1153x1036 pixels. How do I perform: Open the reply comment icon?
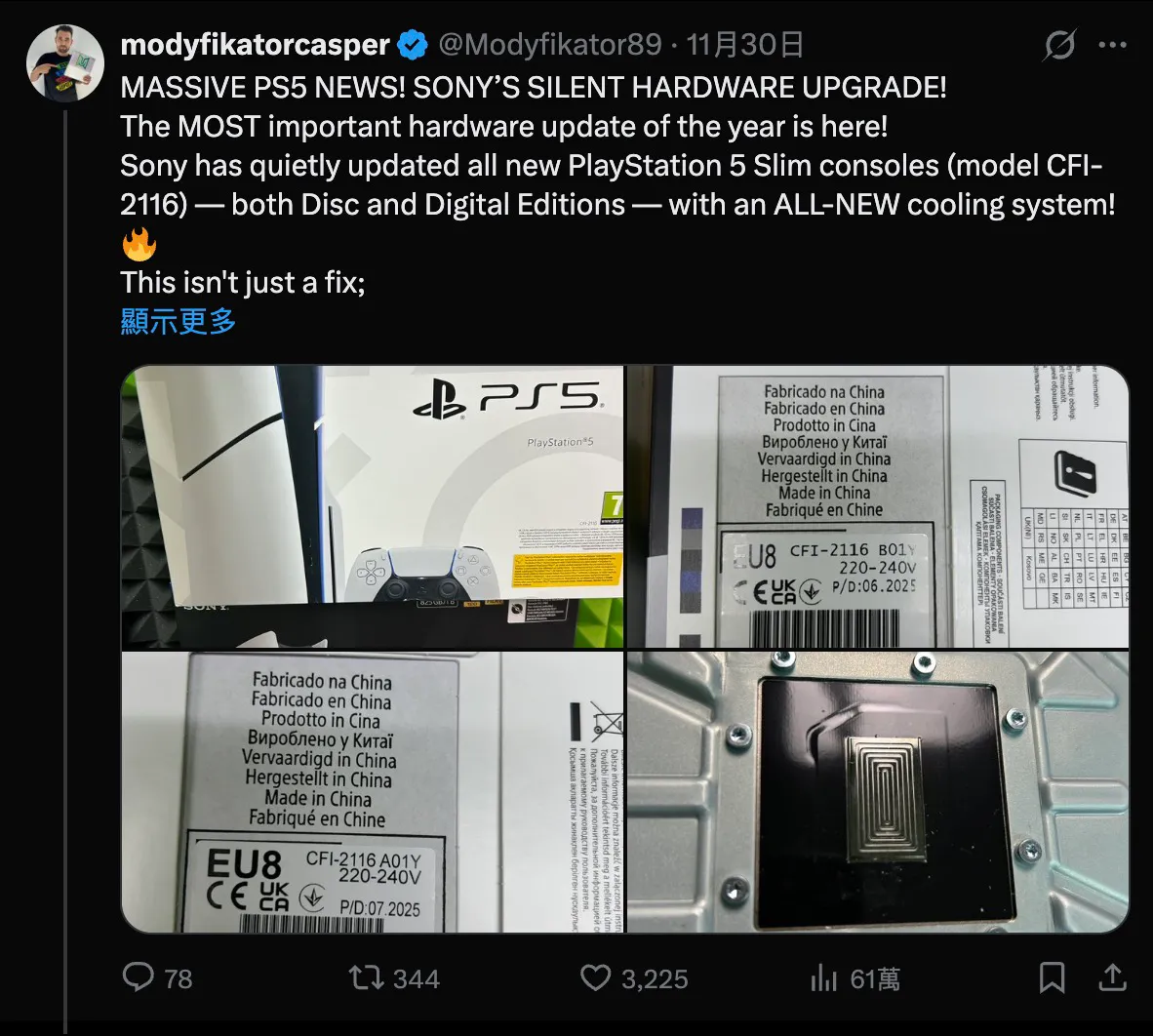coord(139,977)
